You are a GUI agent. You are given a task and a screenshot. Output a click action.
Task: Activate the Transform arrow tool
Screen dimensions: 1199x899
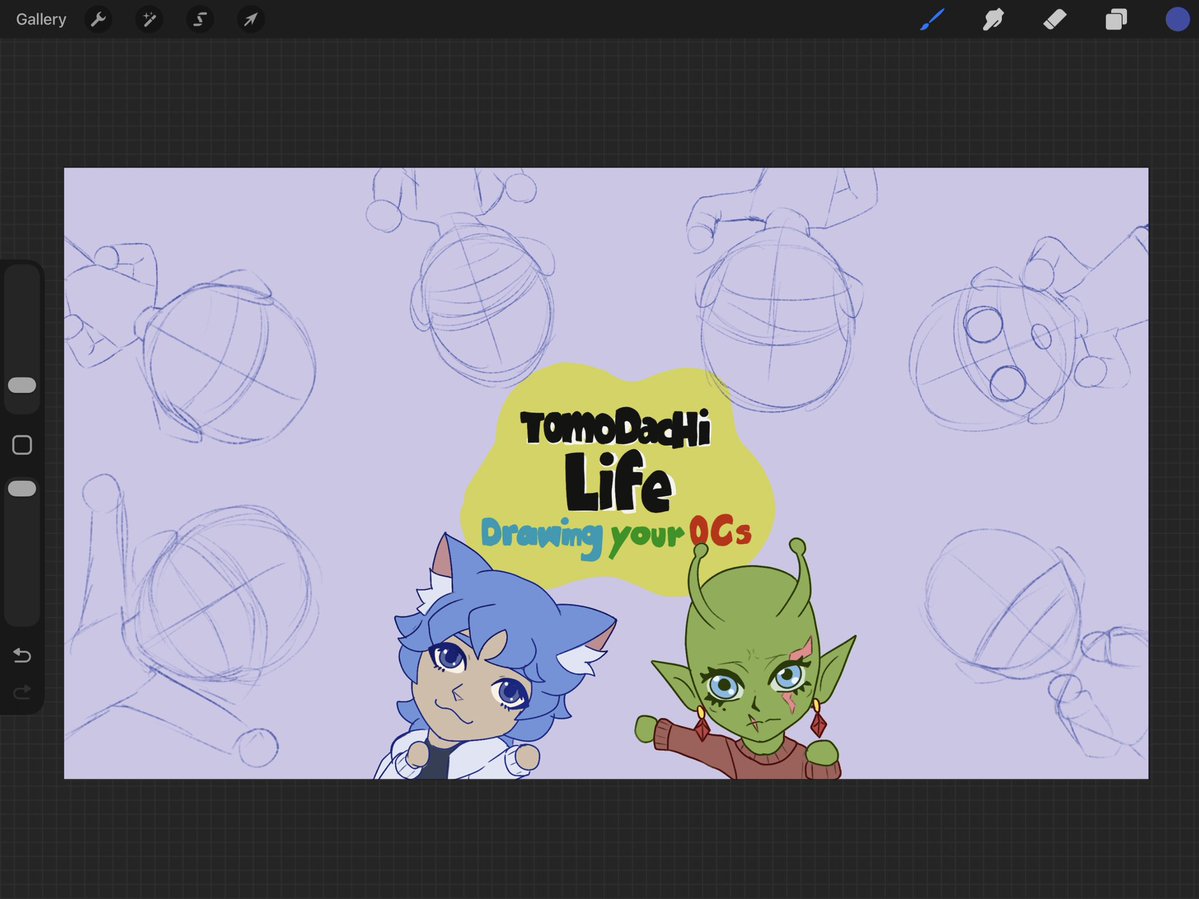[x=251, y=19]
